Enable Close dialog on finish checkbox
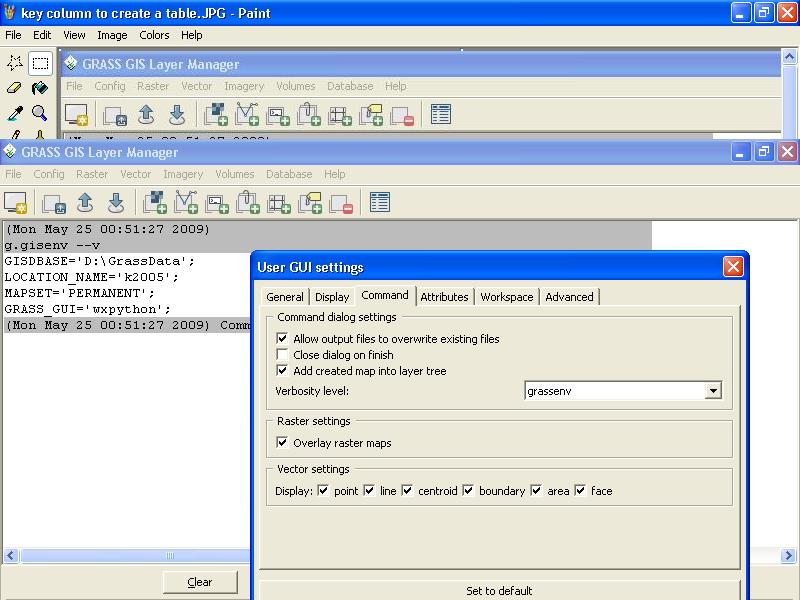This screenshot has width=800, height=600. pos(283,355)
